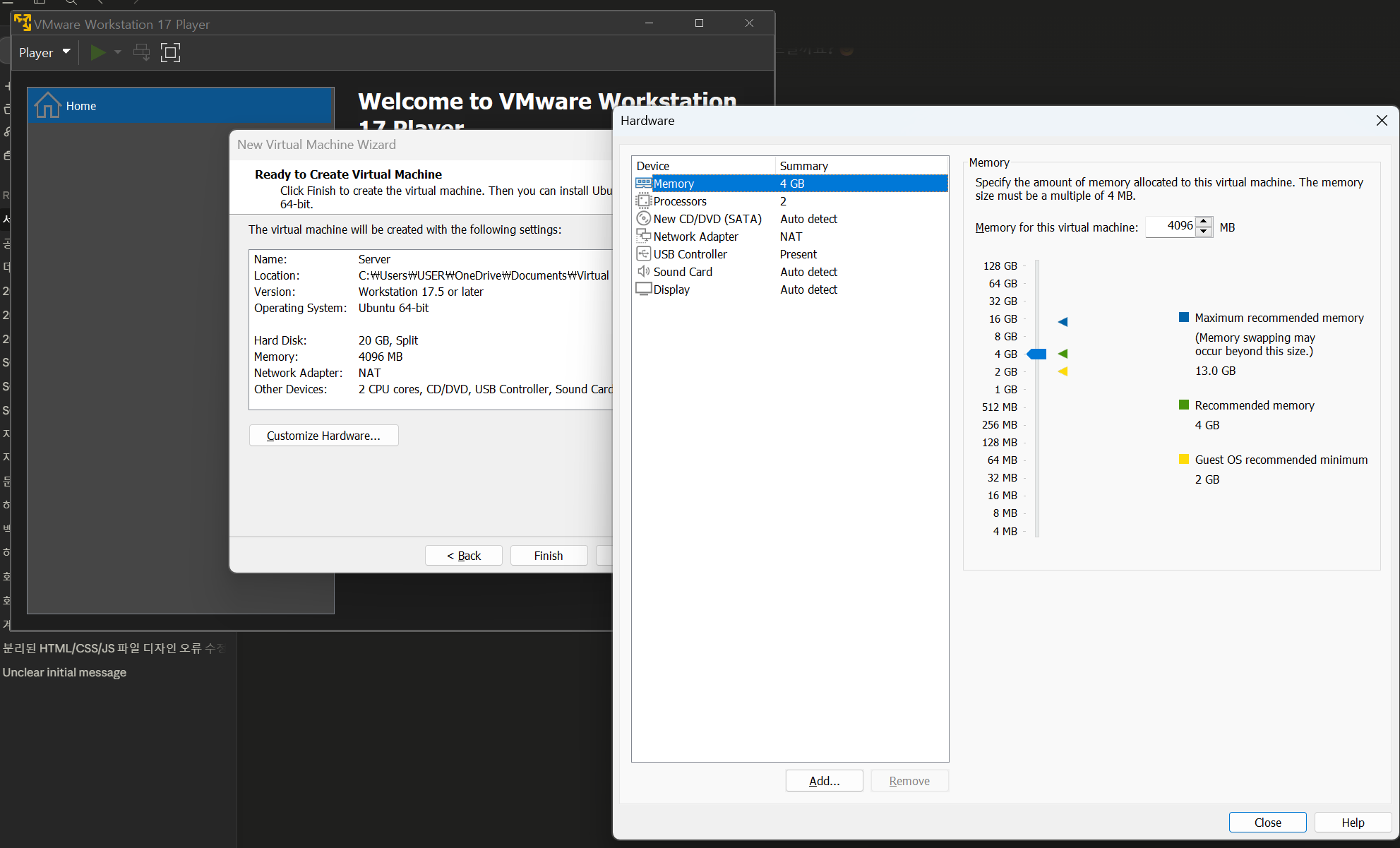This screenshot has height=848, width=1400.
Task: Click the '13.0 GB' maximum memory value
Action: coord(1215,371)
